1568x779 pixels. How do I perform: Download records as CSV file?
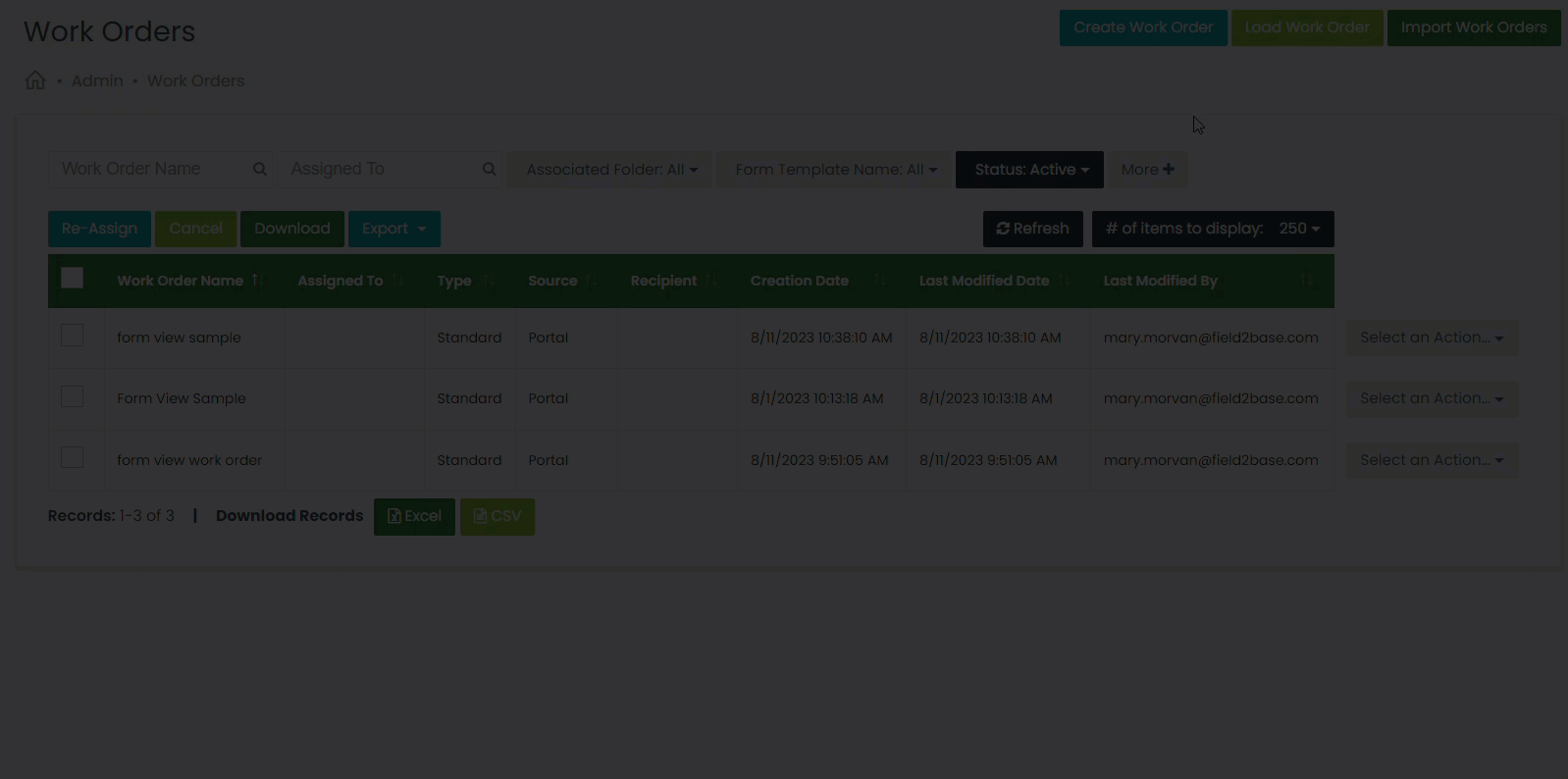tap(497, 516)
